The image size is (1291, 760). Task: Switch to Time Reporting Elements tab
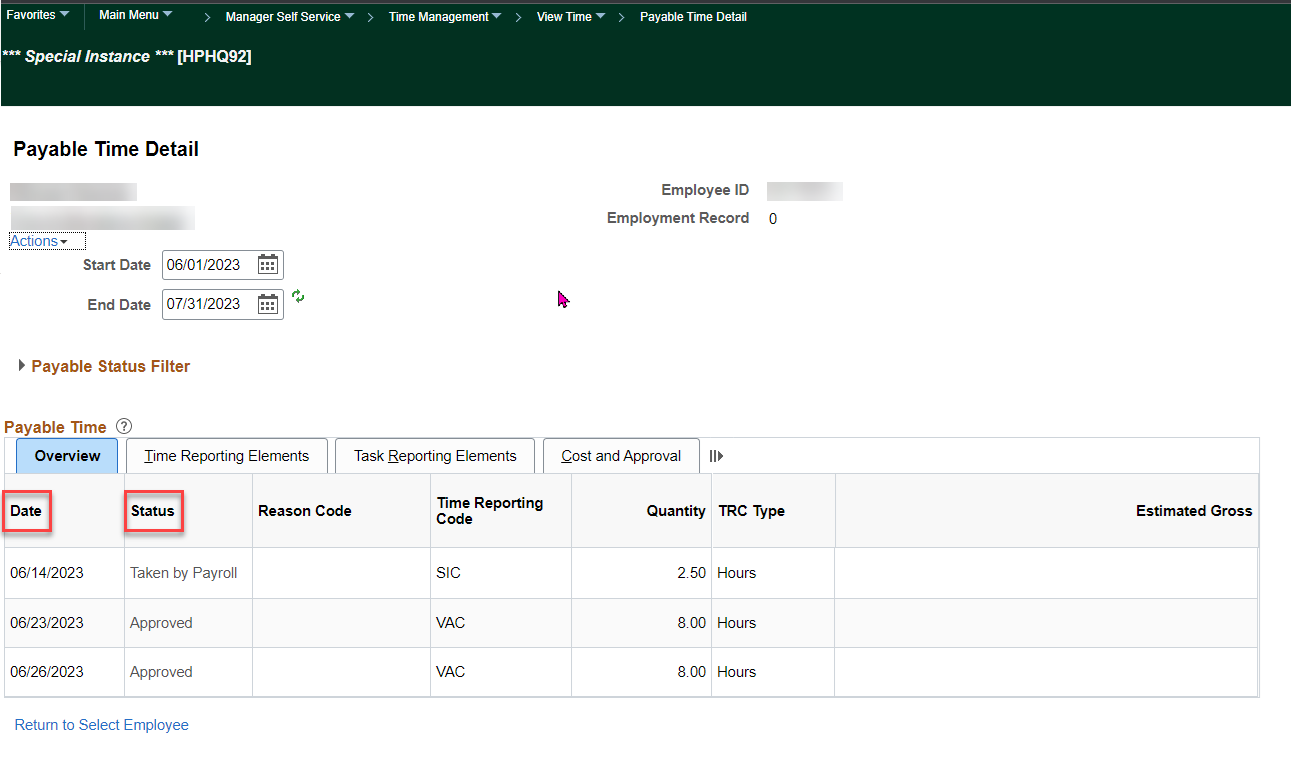pos(226,456)
